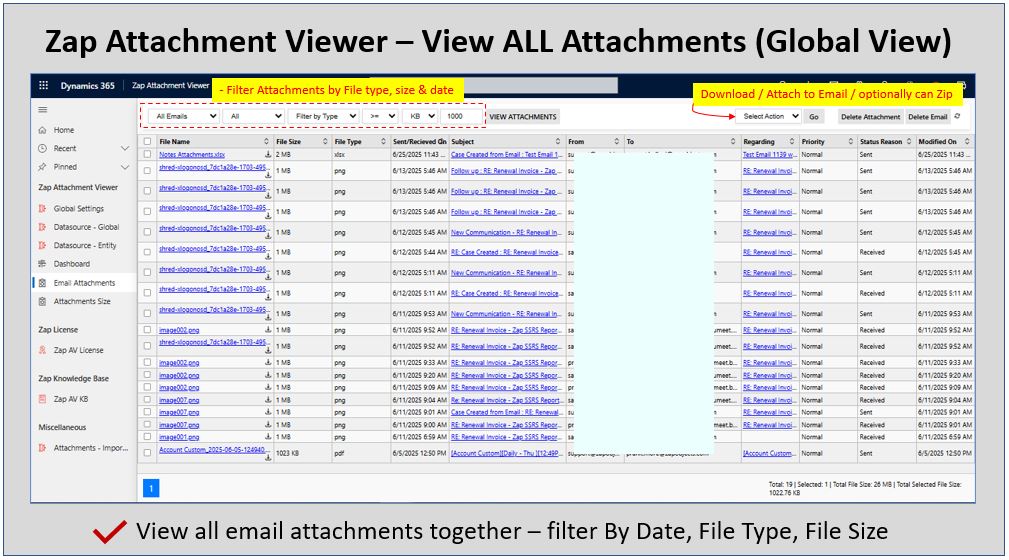
Task: Sort by From column arrows
Action: (x=616, y=142)
